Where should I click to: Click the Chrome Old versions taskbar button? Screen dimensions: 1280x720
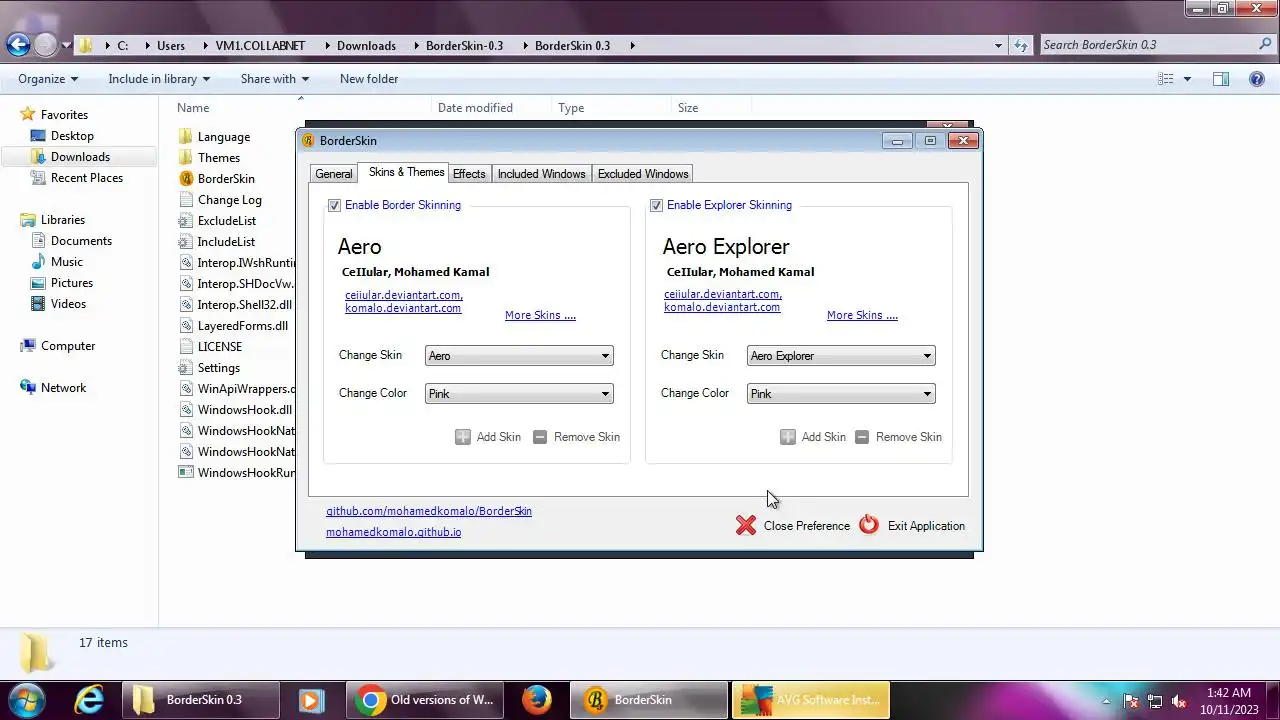pos(424,700)
